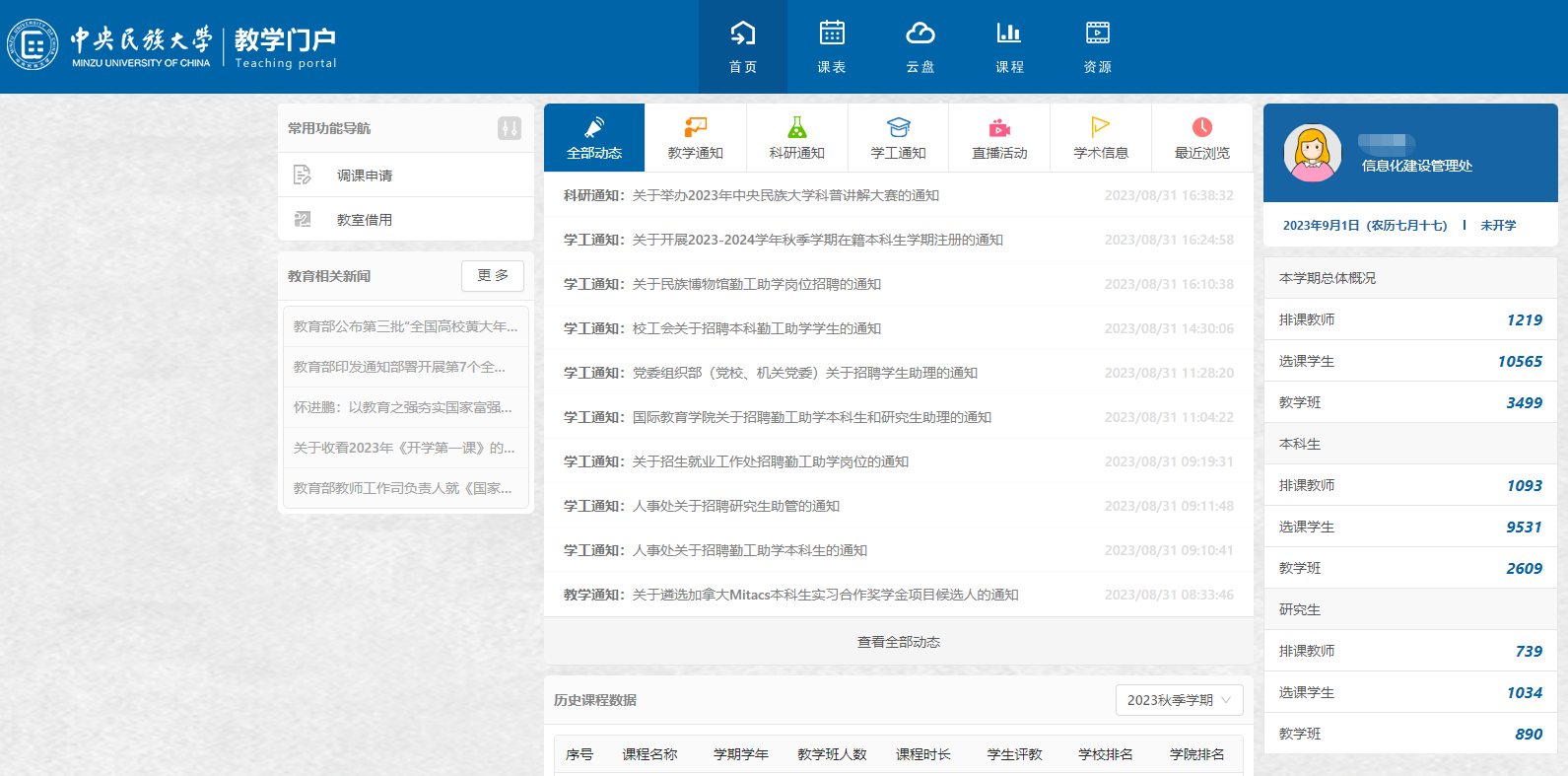Click the user avatar picture
The width and height of the screenshot is (1568, 776).
click(x=1313, y=153)
